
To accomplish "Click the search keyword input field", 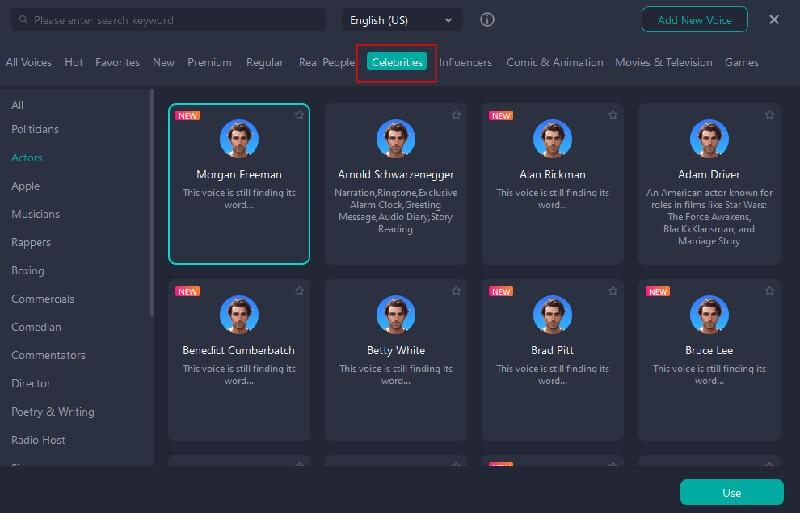I will coord(175,20).
